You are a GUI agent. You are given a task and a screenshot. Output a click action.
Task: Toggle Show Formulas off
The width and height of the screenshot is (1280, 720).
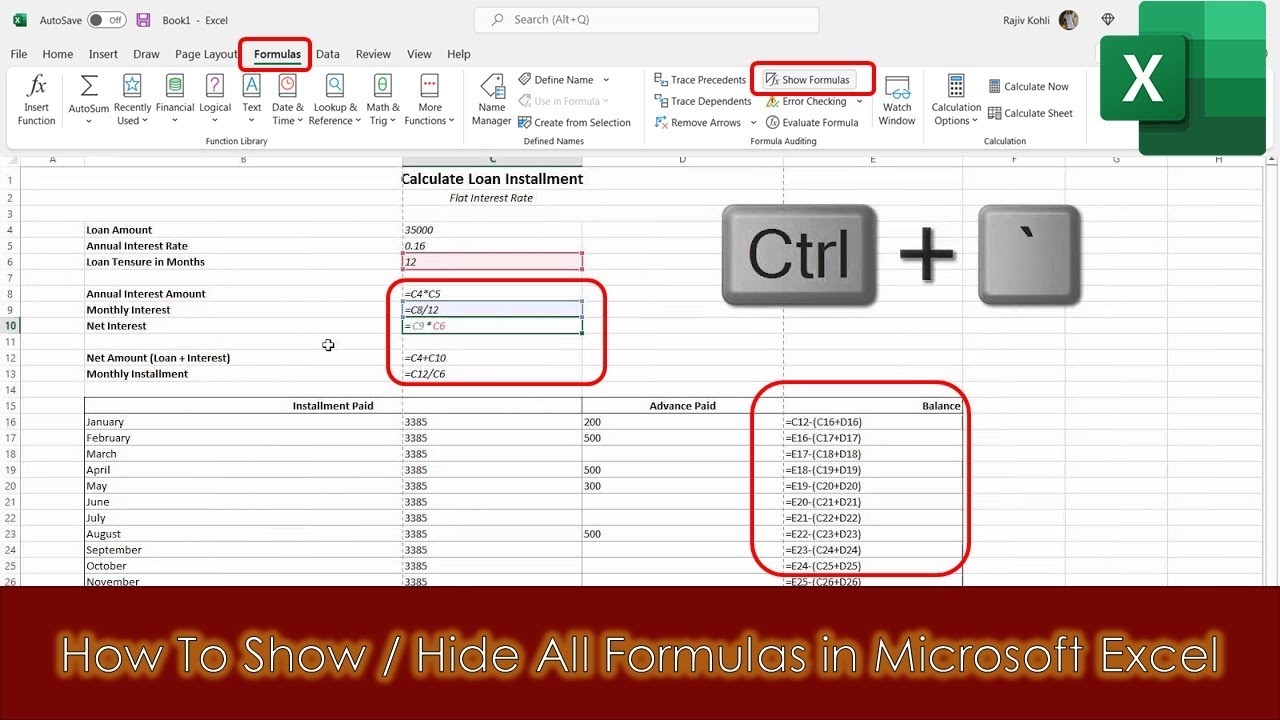810,78
